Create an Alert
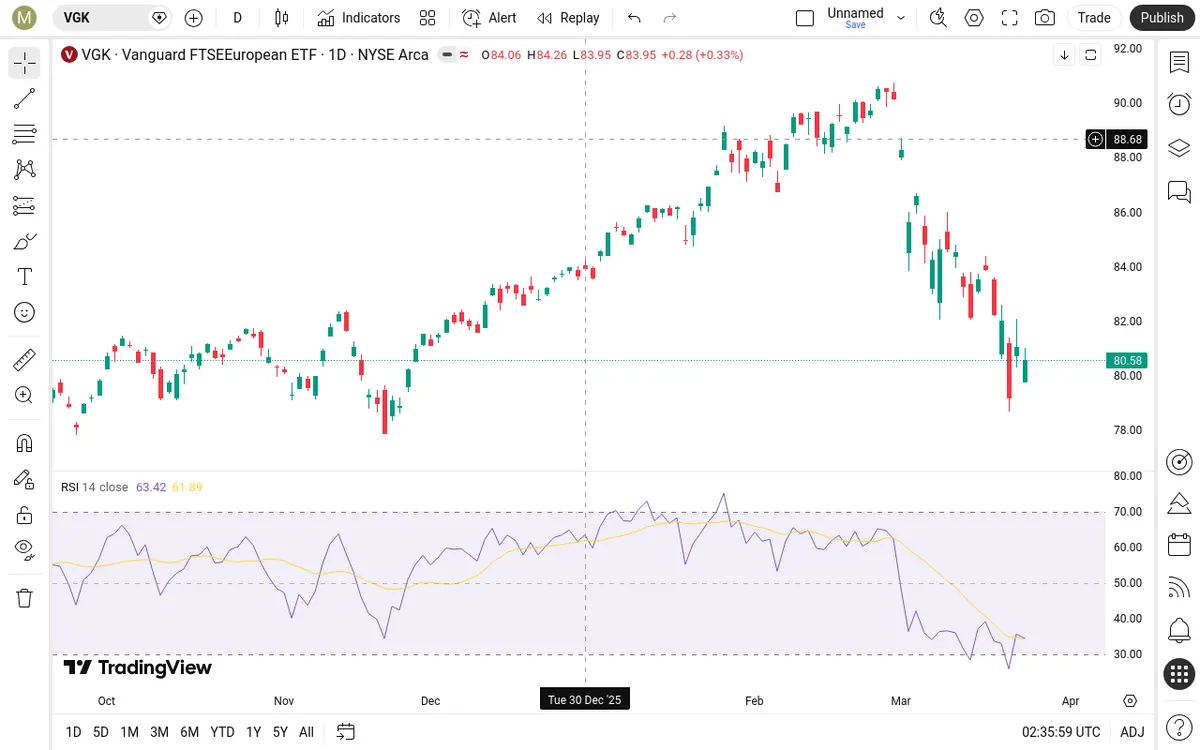1200x750 pixels. point(489,17)
